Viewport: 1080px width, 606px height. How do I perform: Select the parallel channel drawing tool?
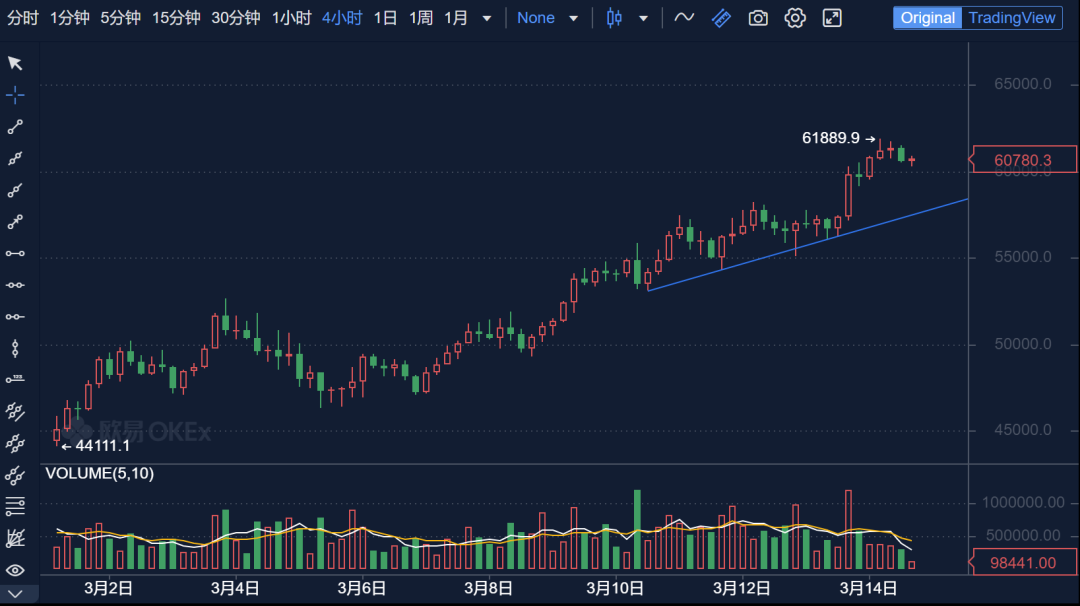point(15,412)
